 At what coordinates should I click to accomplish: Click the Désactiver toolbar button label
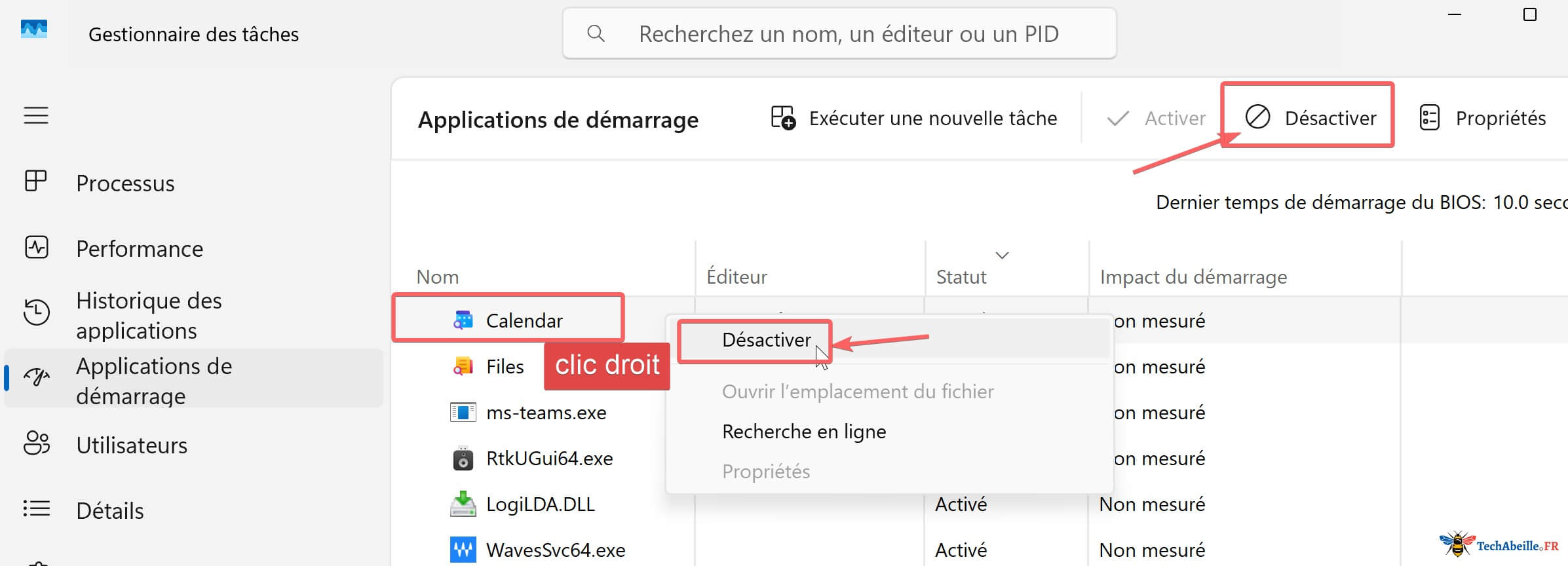pos(1330,119)
